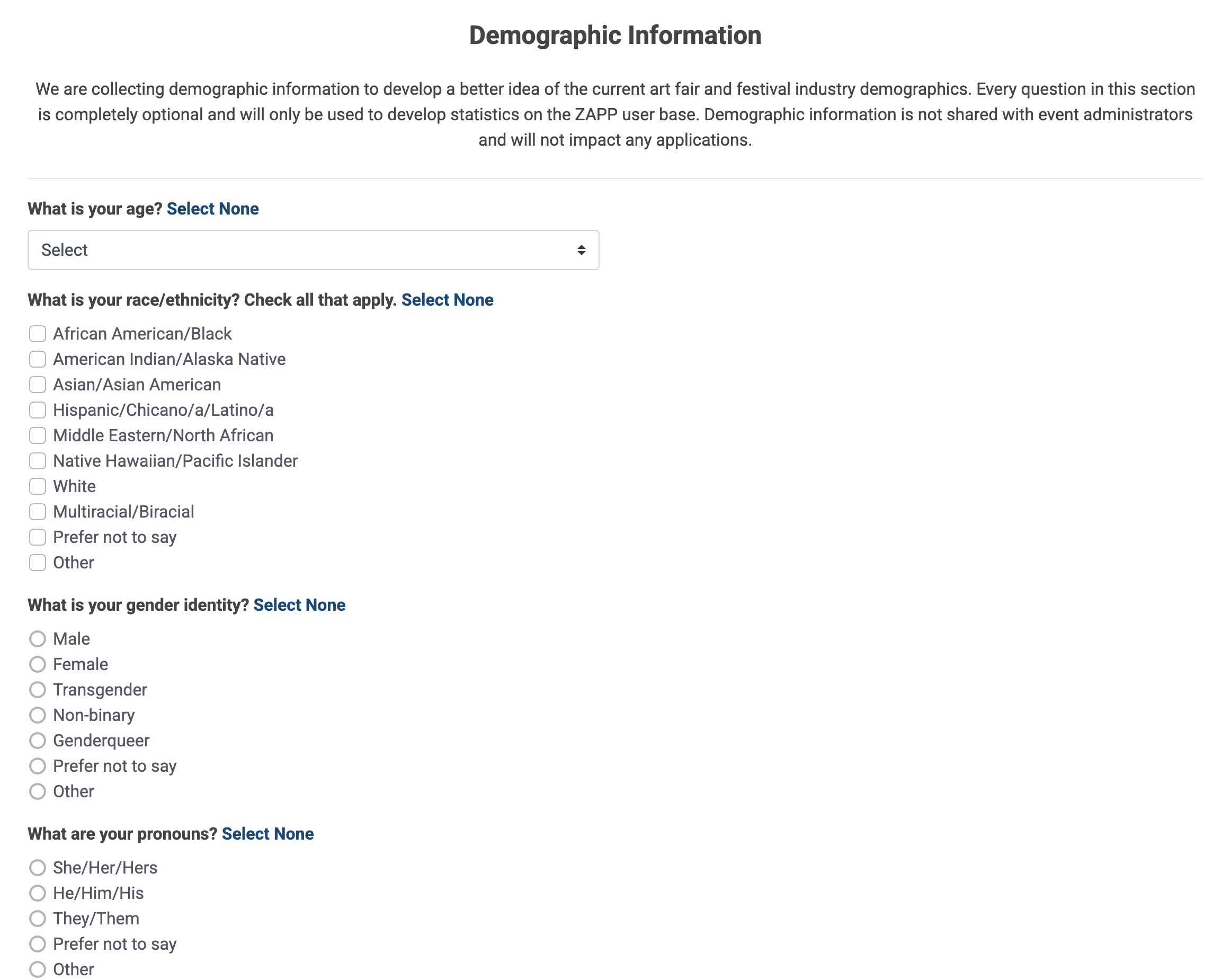Check Multiracial/Biracial option
Image resolution: width=1231 pixels, height=980 pixels.
[38, 511]
